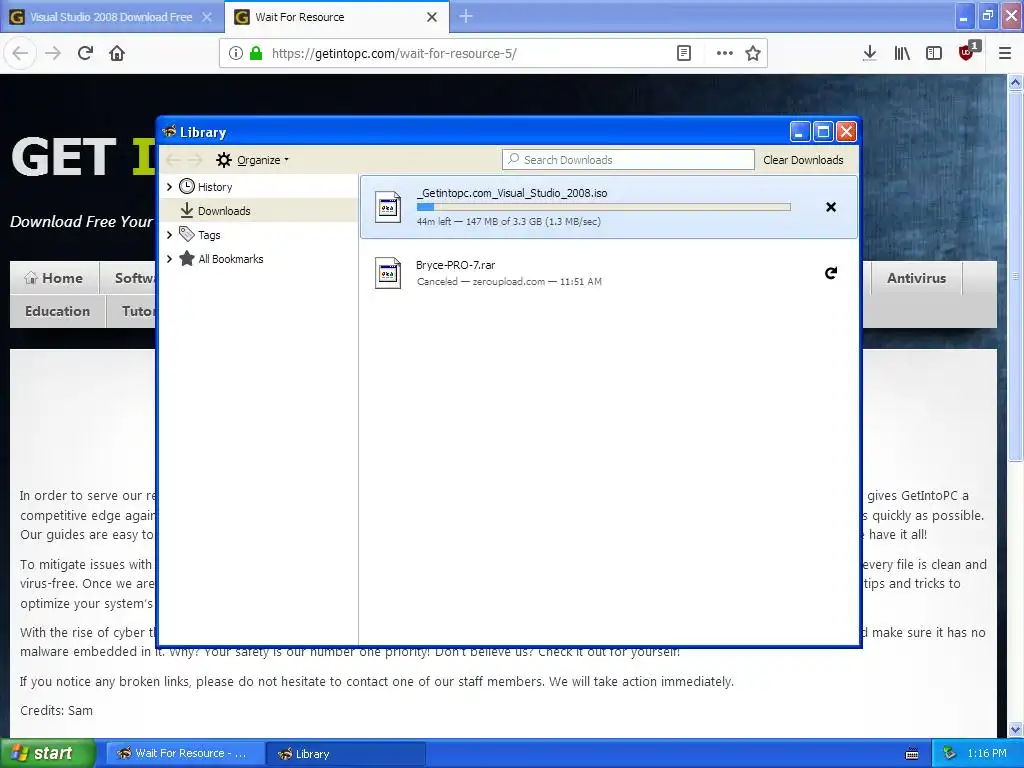Open page actions three-dot menu
Image resolution: width=1024 pixels, height=768 pixels.
[724, 54]
